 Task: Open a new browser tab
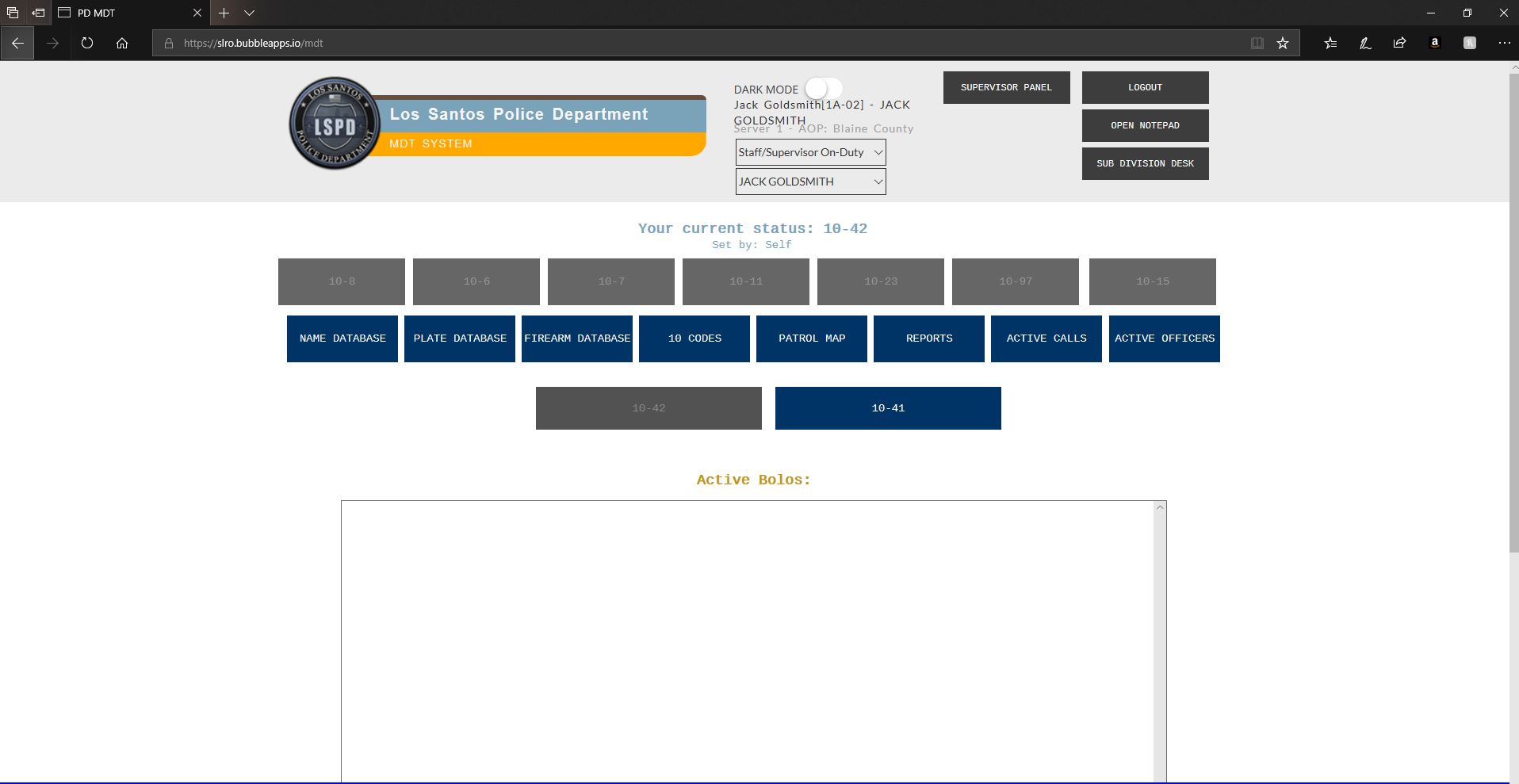point(224,13)
